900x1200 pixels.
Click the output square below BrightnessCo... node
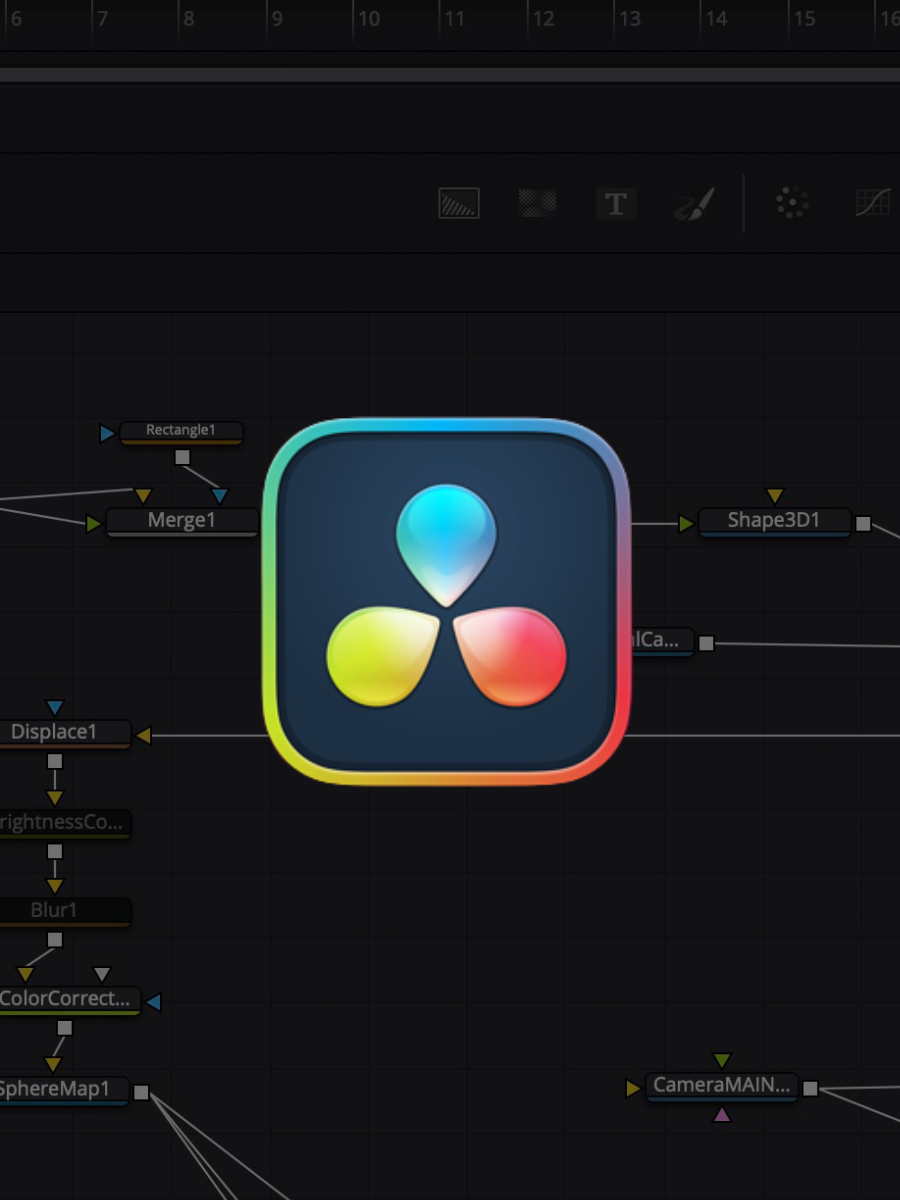tap(55, 851)
